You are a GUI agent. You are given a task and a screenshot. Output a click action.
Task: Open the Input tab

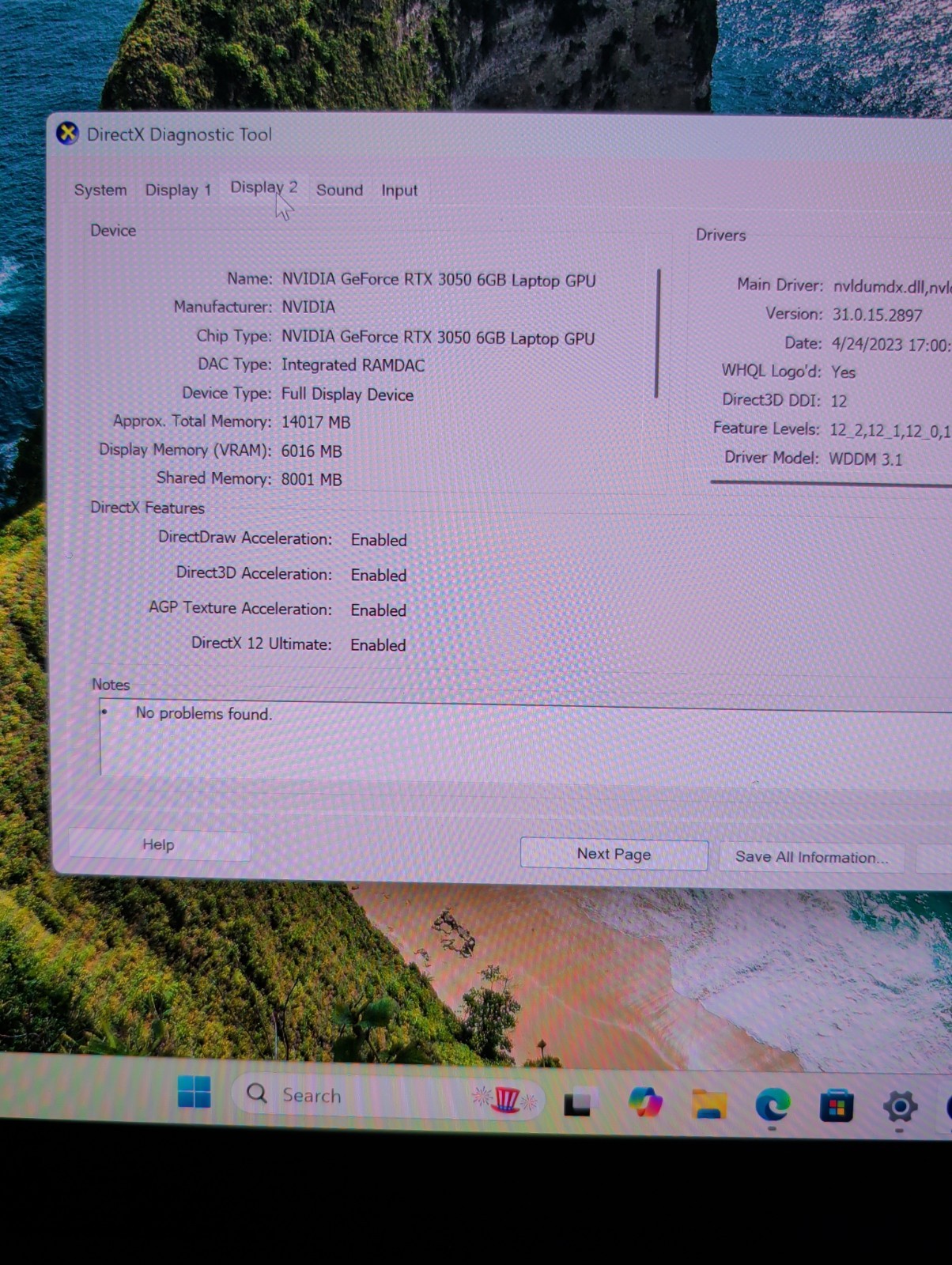click(399, 191)
